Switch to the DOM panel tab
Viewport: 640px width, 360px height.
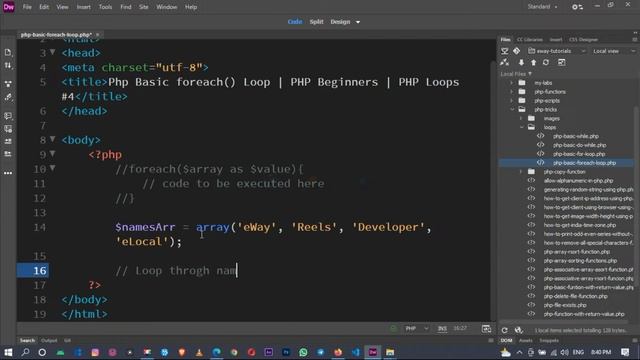(506, 340)
